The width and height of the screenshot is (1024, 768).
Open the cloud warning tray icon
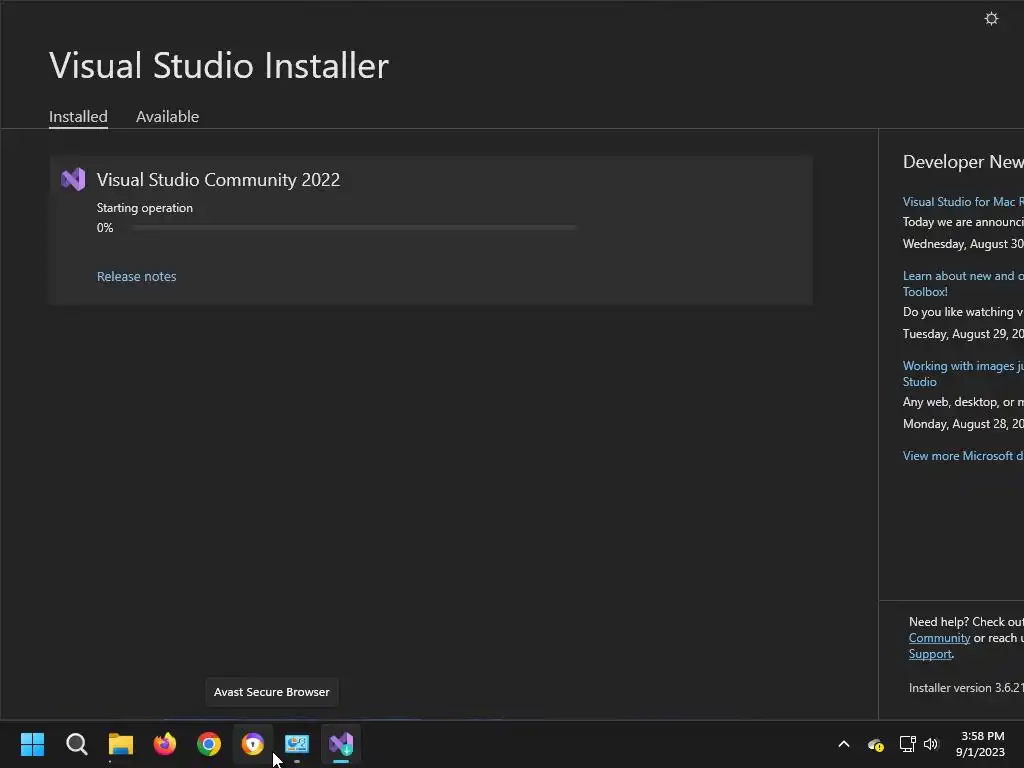tap(876, 744)
